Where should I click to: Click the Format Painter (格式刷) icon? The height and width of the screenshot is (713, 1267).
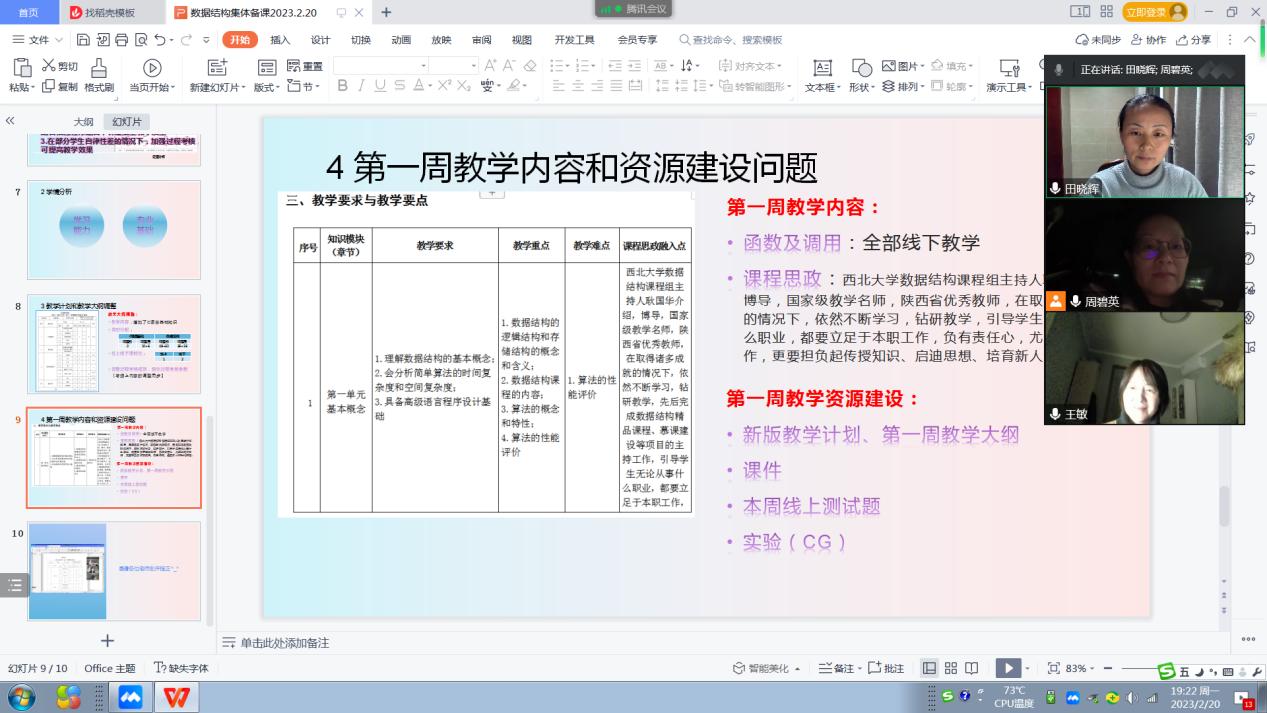click(99, 67)
